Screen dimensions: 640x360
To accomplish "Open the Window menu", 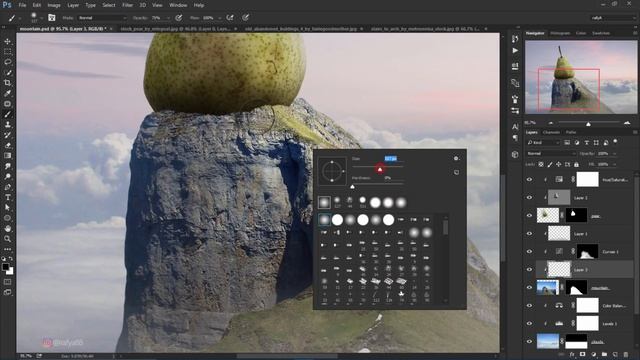I will pos(178,5).
